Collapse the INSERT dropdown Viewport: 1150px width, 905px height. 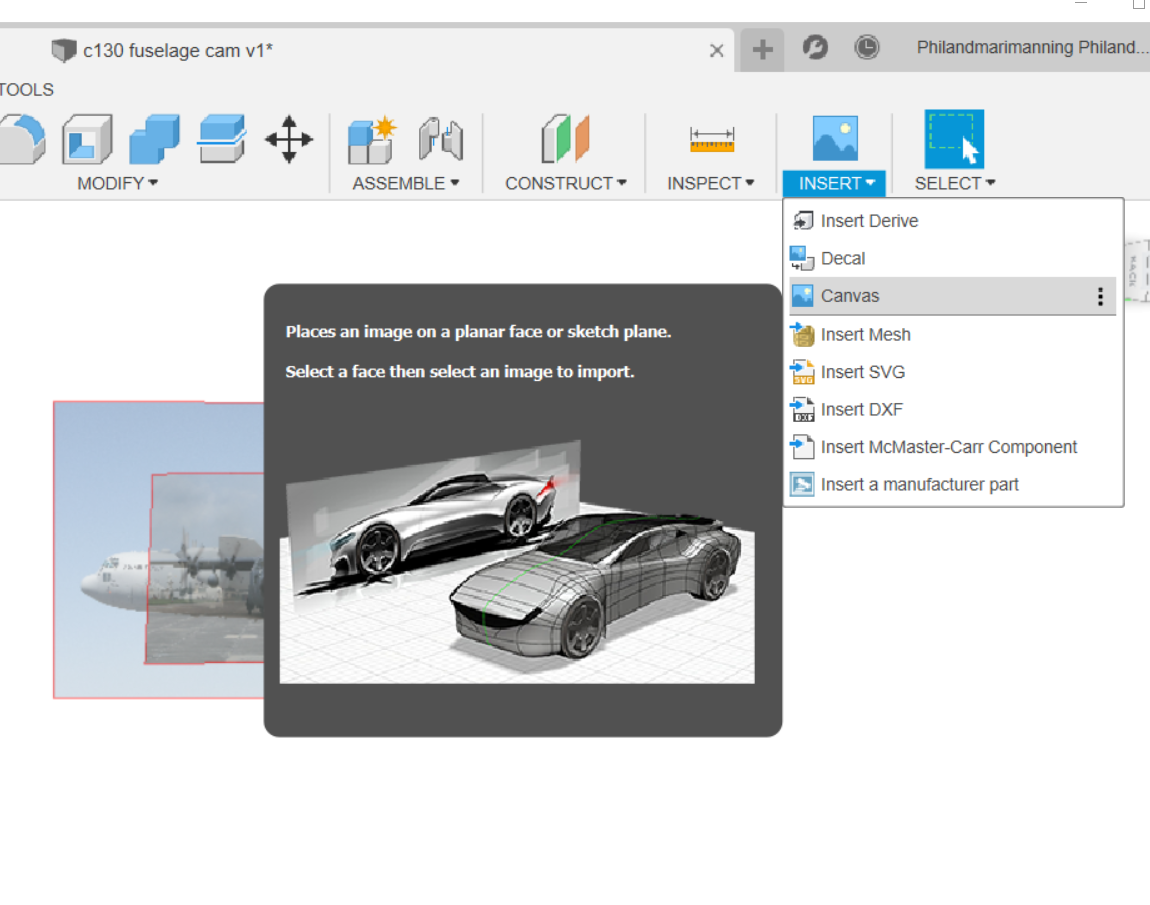835,183
